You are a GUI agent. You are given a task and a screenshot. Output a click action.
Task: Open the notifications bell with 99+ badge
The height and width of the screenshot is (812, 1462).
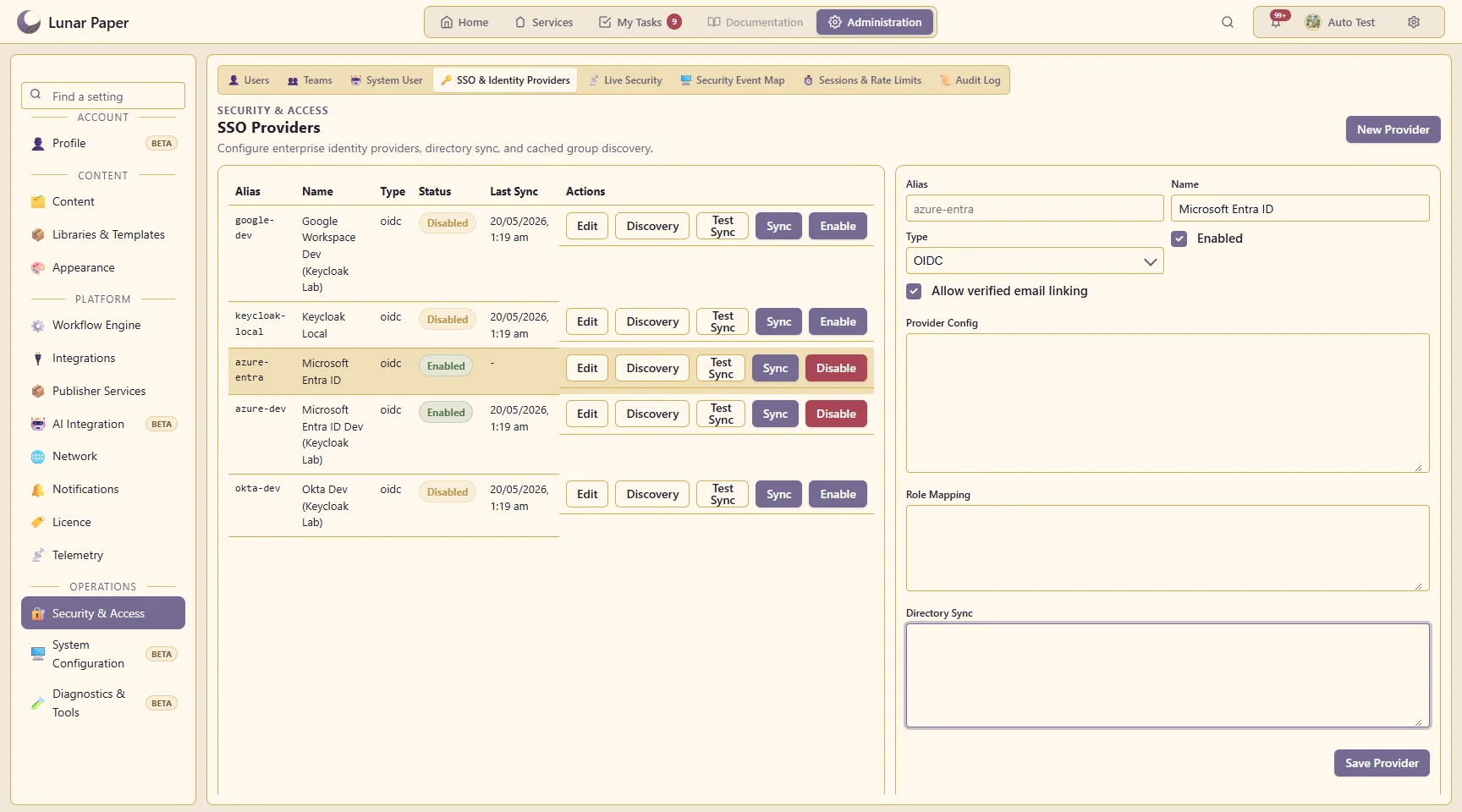(x=1277, y=22)
